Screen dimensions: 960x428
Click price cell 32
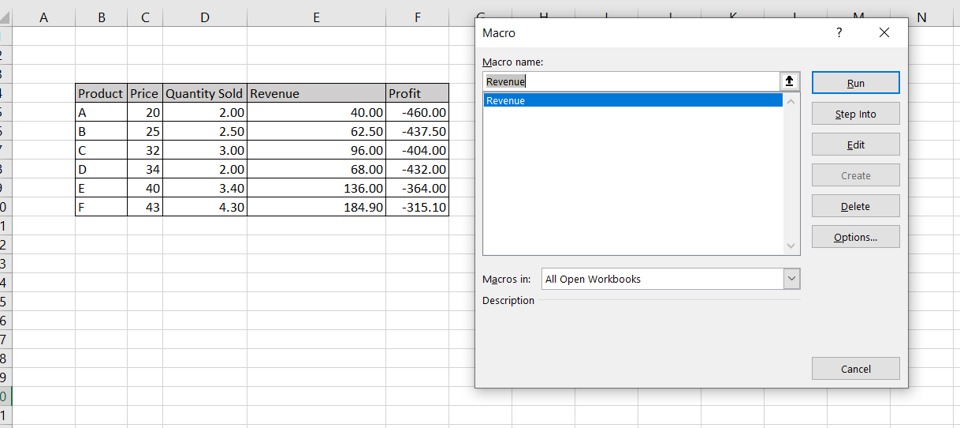(144, 151)
